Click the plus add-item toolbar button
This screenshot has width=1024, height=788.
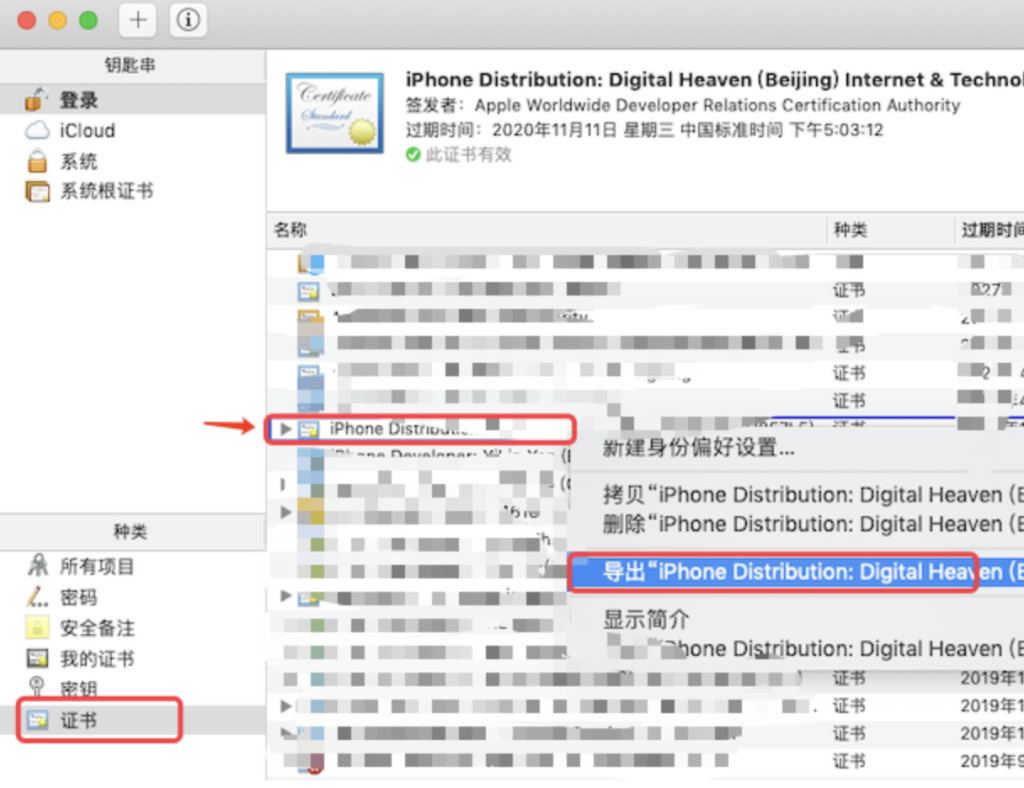tap(137, 20)
